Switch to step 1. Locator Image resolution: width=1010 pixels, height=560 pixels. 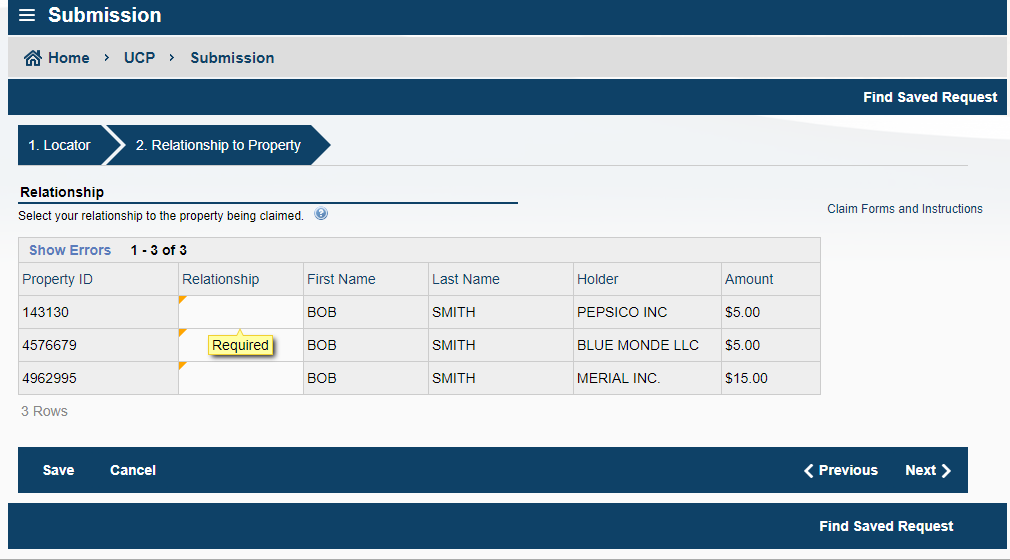(59, 145)
